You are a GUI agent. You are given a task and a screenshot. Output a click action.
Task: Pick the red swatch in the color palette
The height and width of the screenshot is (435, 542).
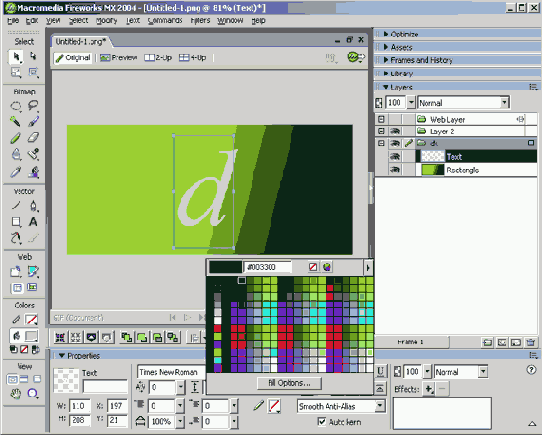tap(217, 328)
